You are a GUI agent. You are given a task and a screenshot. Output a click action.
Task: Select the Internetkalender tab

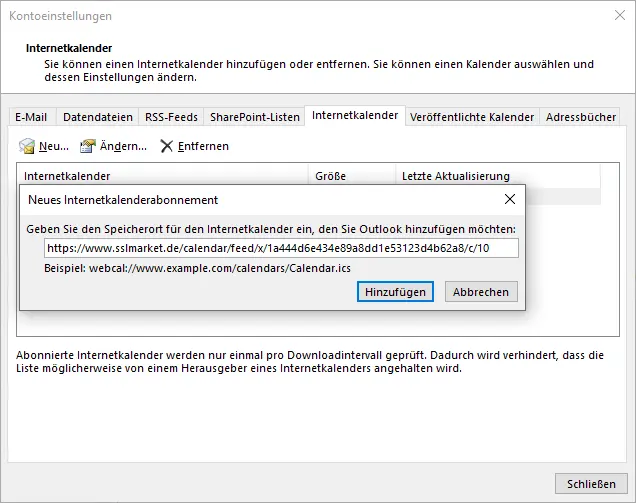[355, 116]
